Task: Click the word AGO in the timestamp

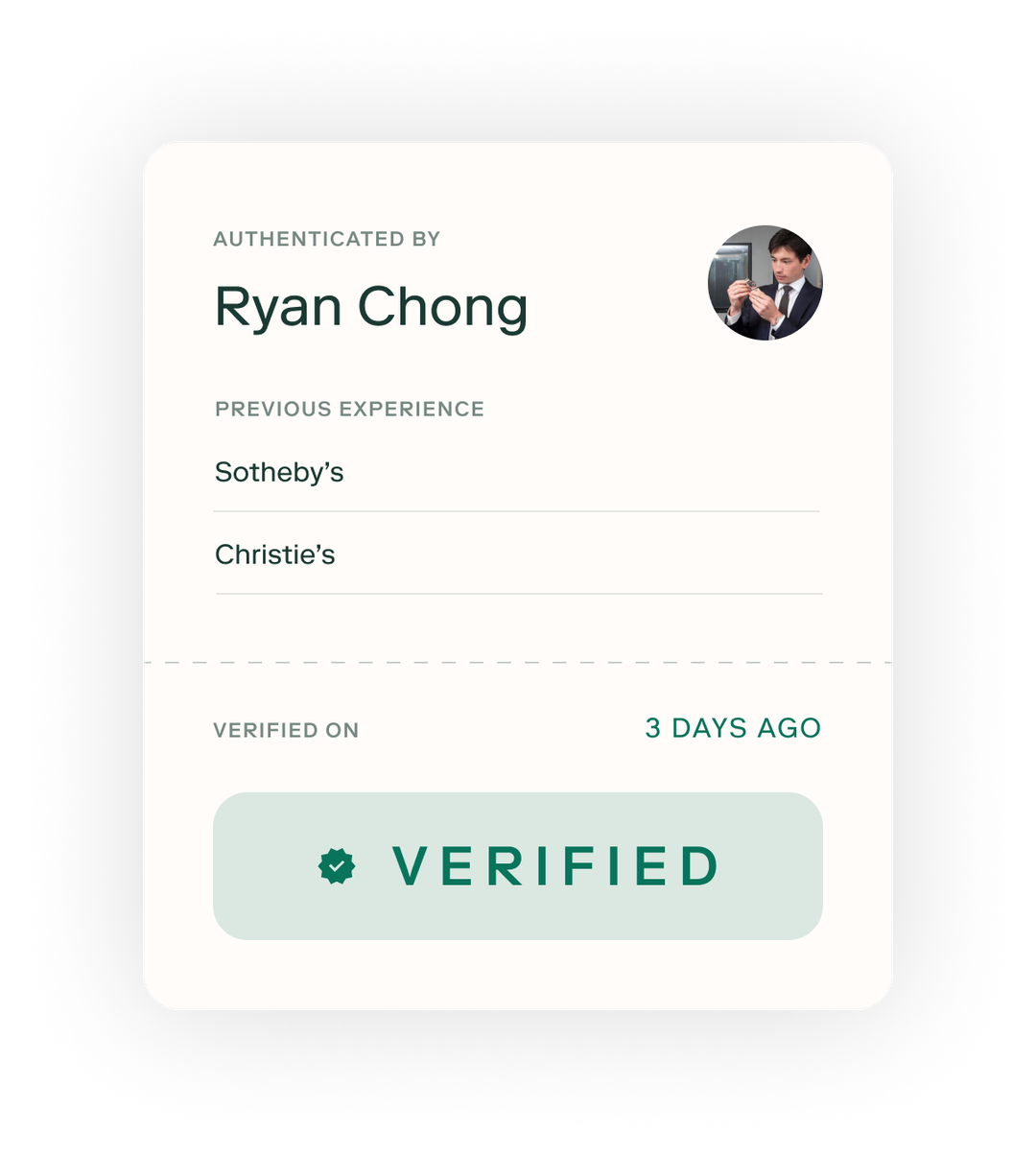Action: click(789, 728)
